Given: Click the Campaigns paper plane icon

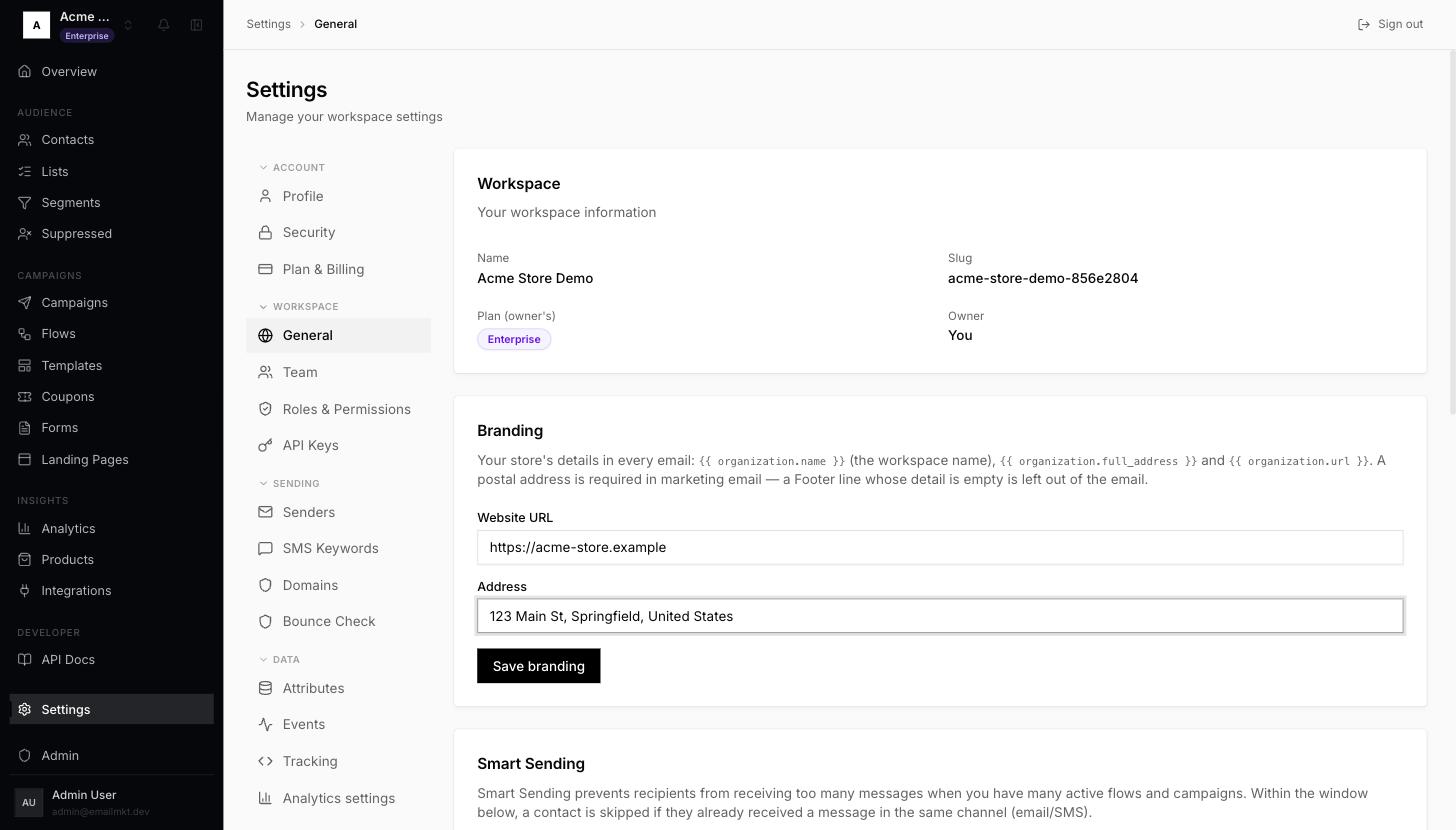Looking at the screenshot, I should pos(25,303).
